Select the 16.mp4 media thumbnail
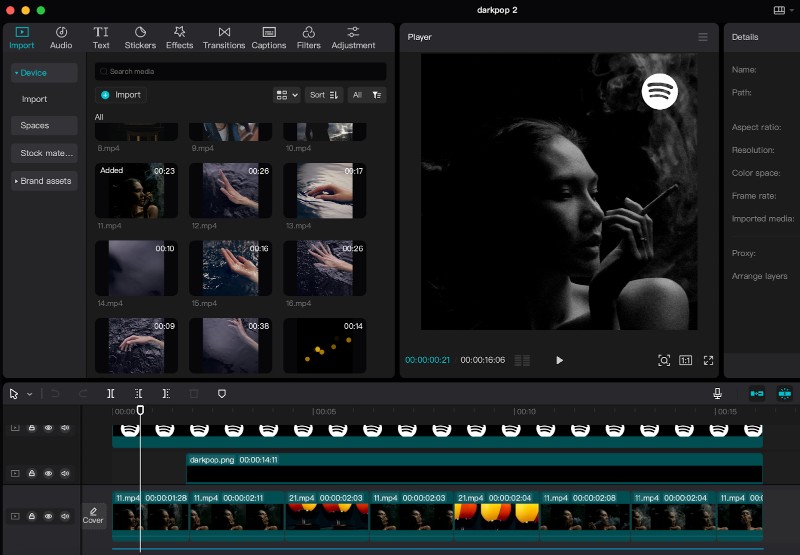Image resolution: width=800 pixels, height=555 pixels. coord(324,268)
